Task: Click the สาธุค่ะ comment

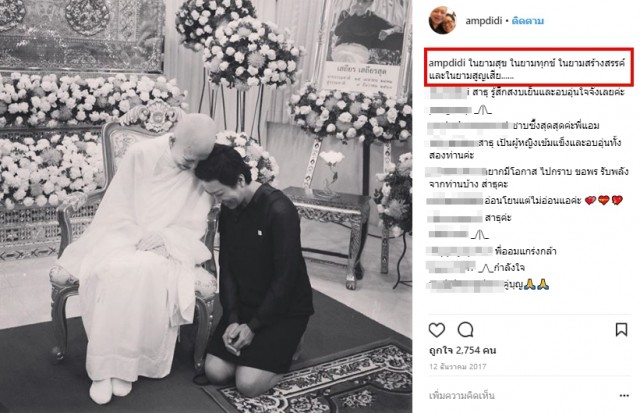Action: tap(468, 218)
